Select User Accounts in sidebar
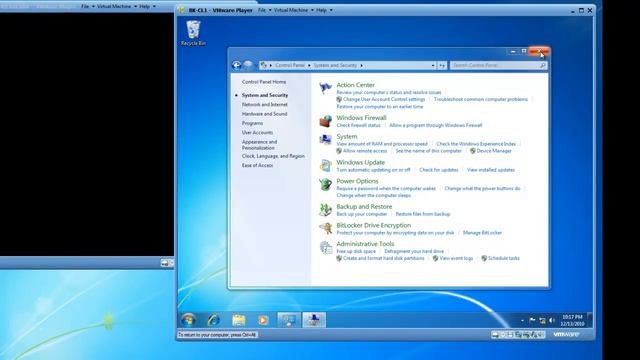 click(257, 133)
